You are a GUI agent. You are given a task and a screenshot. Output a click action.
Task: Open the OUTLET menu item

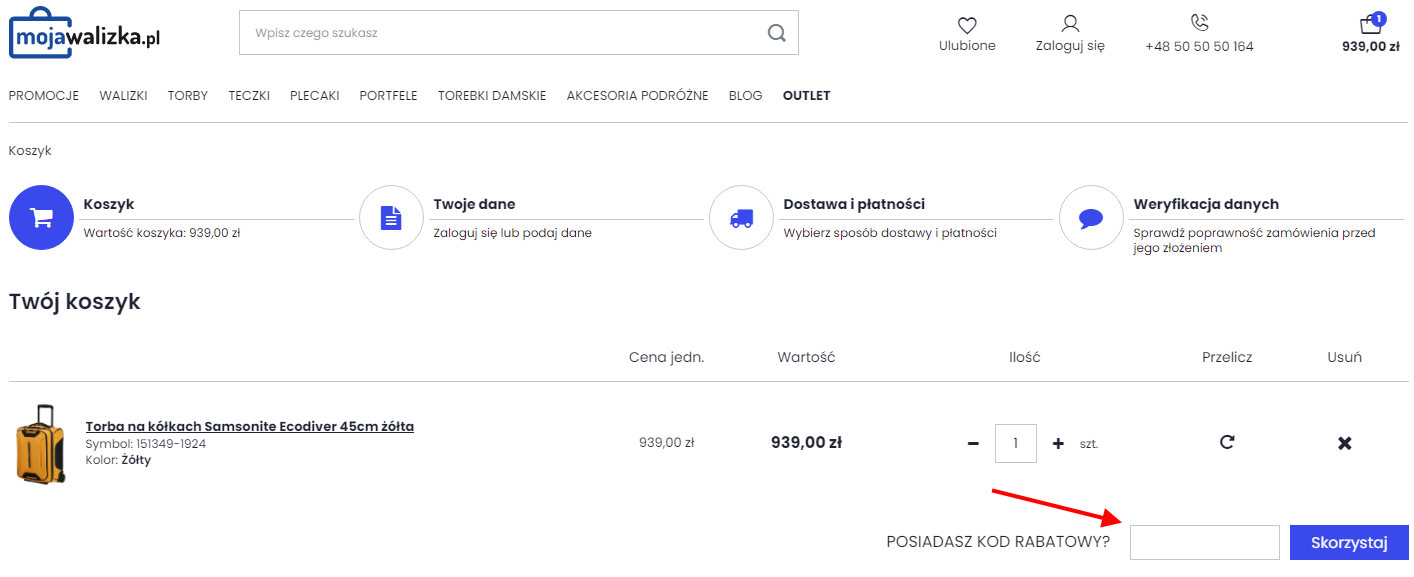(806, 96)
